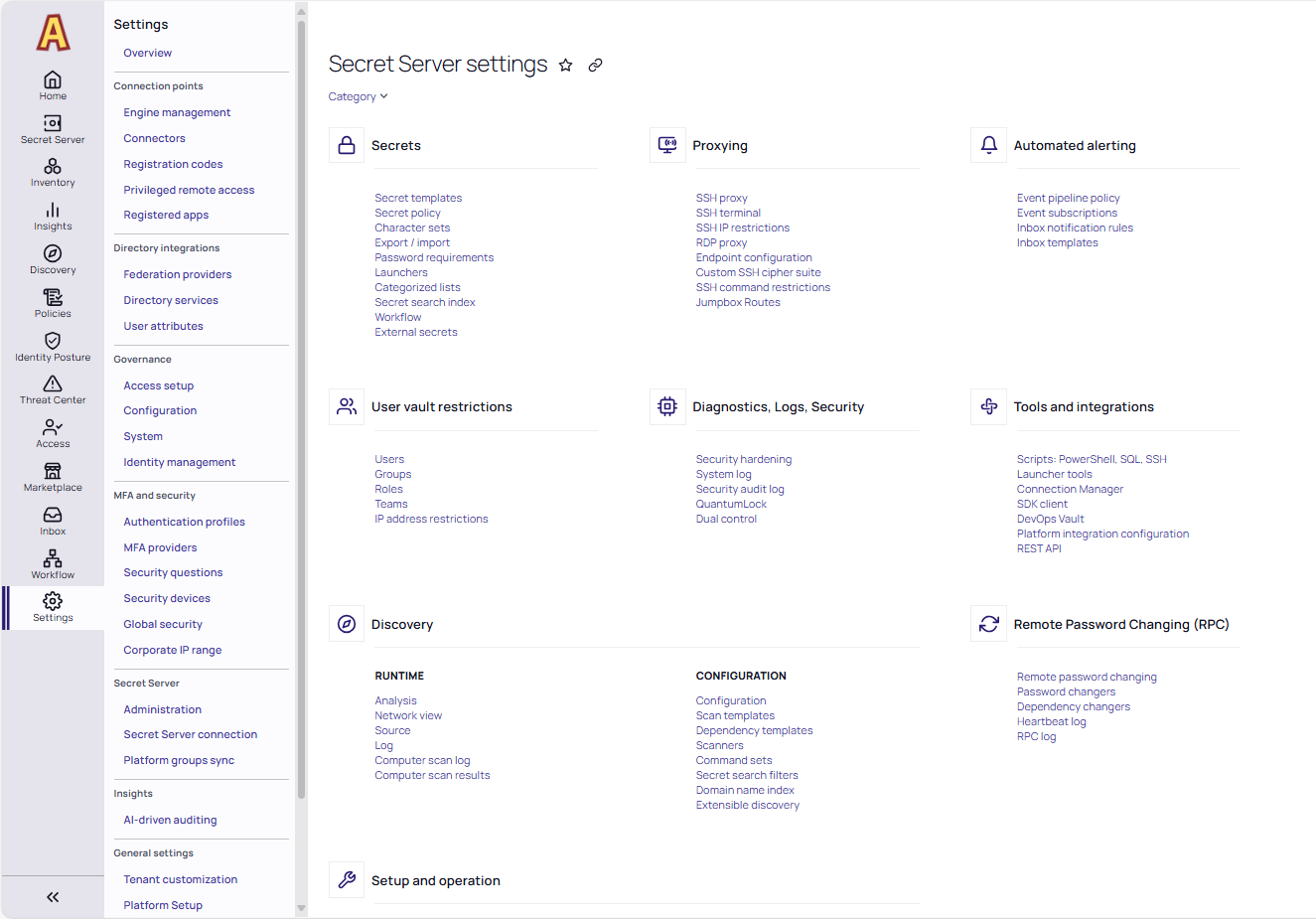Select the Inventory icon in the sidebar
Viewport: 1316px width, 919px height.
coord(53,171)
